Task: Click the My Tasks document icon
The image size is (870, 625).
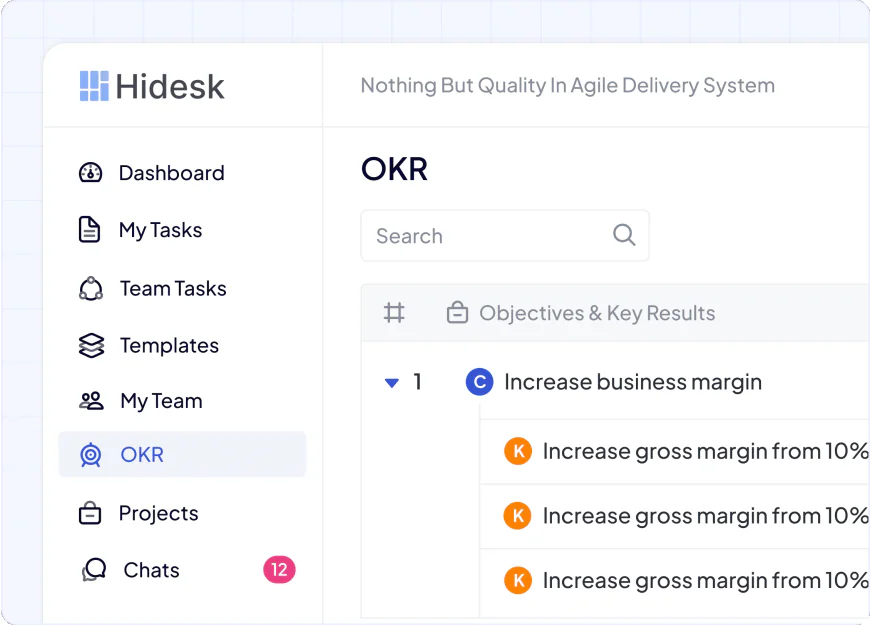Action: 91,229
